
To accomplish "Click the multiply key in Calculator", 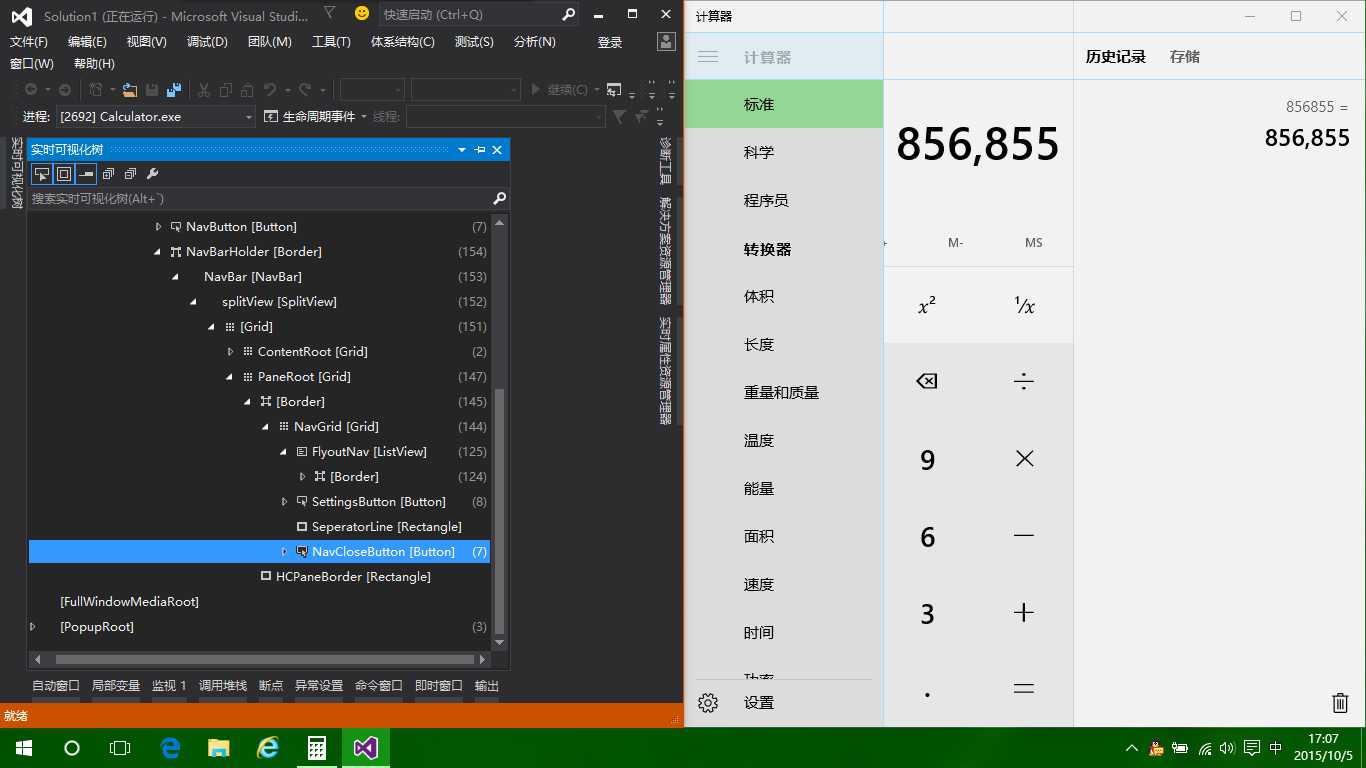I will click(x=1024, y=458).
